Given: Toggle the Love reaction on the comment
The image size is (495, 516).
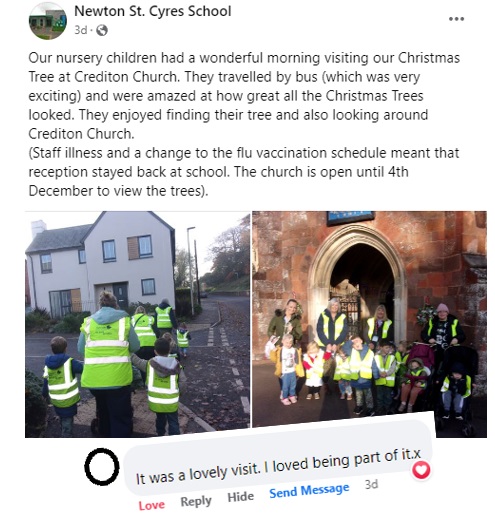Looking at the screenshot, I should click(152, 505).
